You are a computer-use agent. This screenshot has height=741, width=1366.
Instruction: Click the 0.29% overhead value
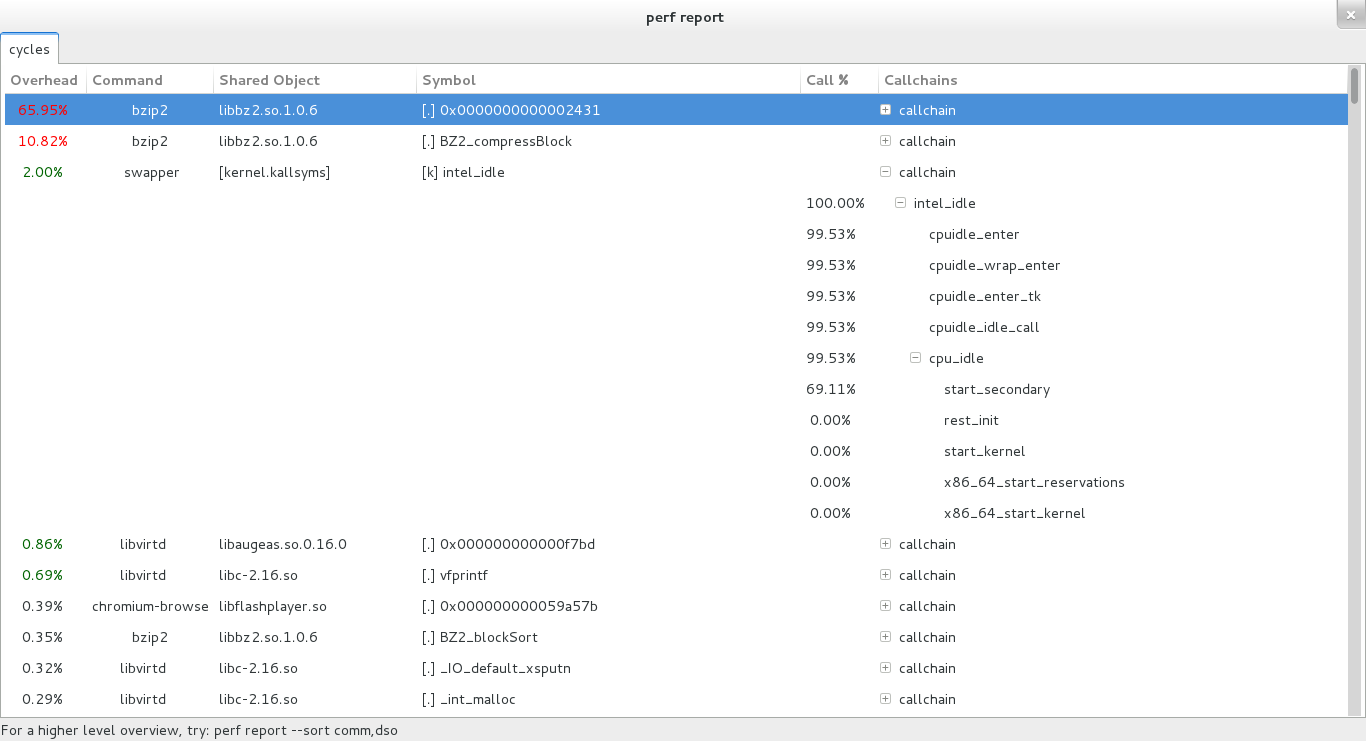[x=43, y=699]
